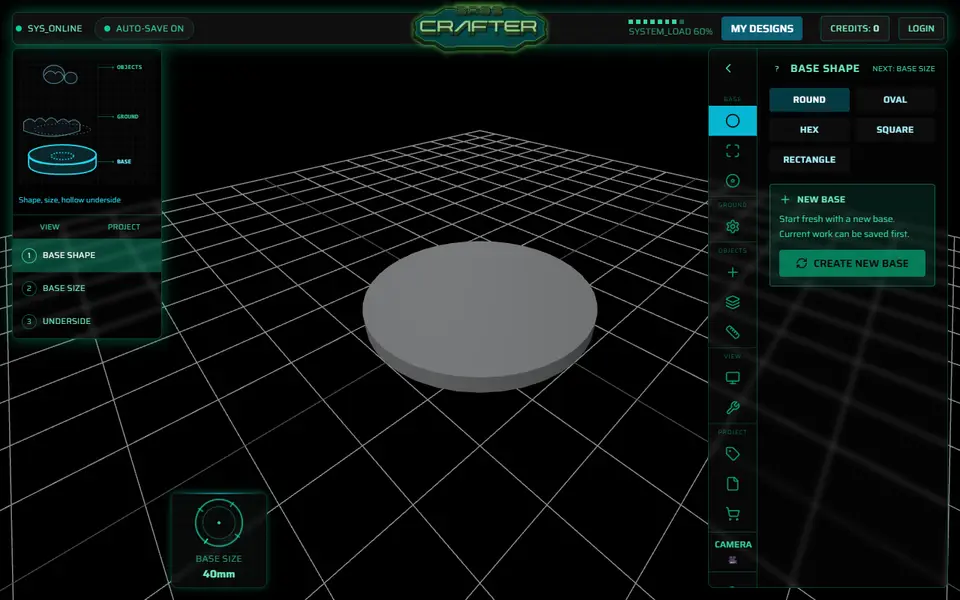Select the ruler measure icon
The image size is (960, 600).
pos(732,332)
